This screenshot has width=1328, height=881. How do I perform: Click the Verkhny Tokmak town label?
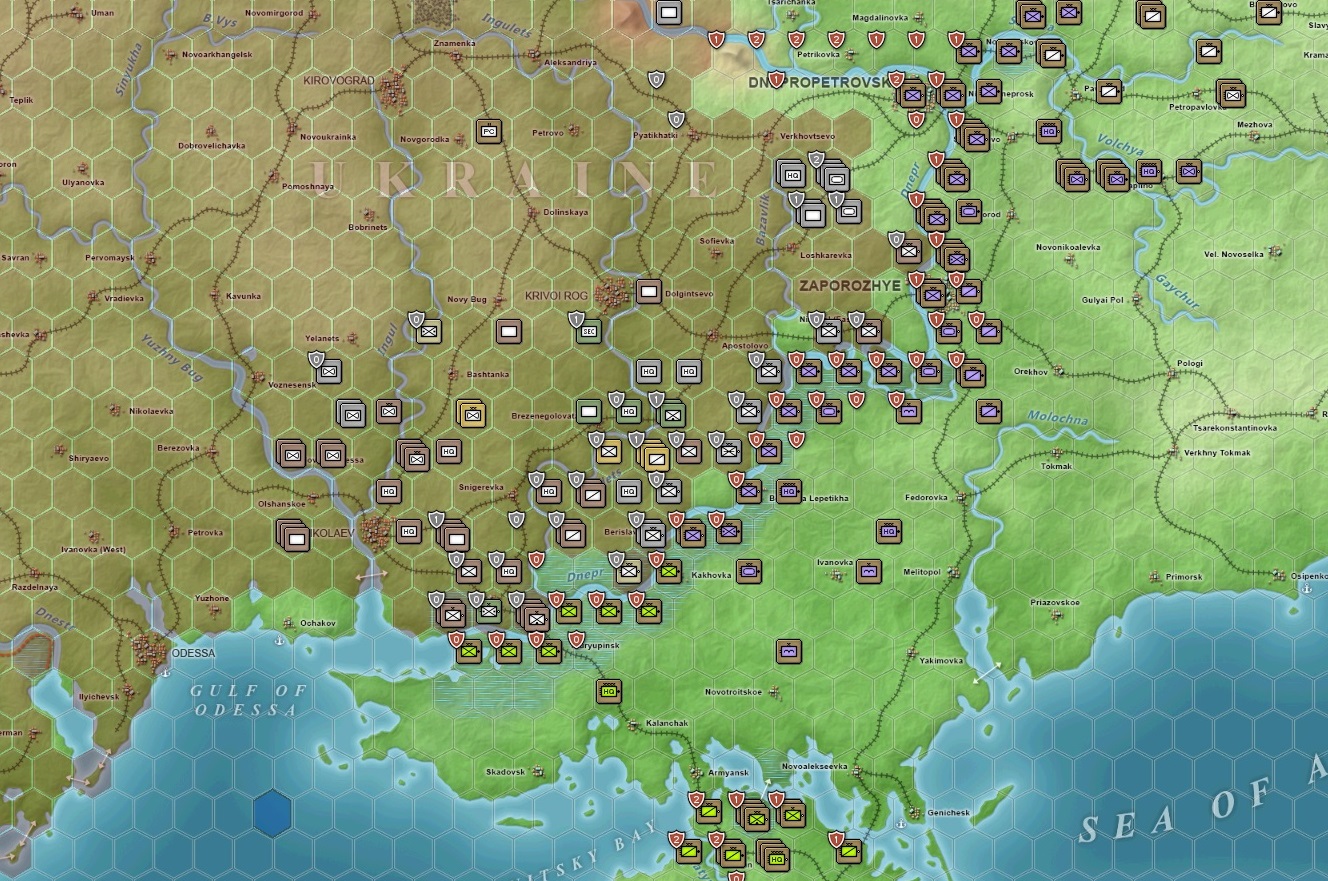[x=1217, y=453]
